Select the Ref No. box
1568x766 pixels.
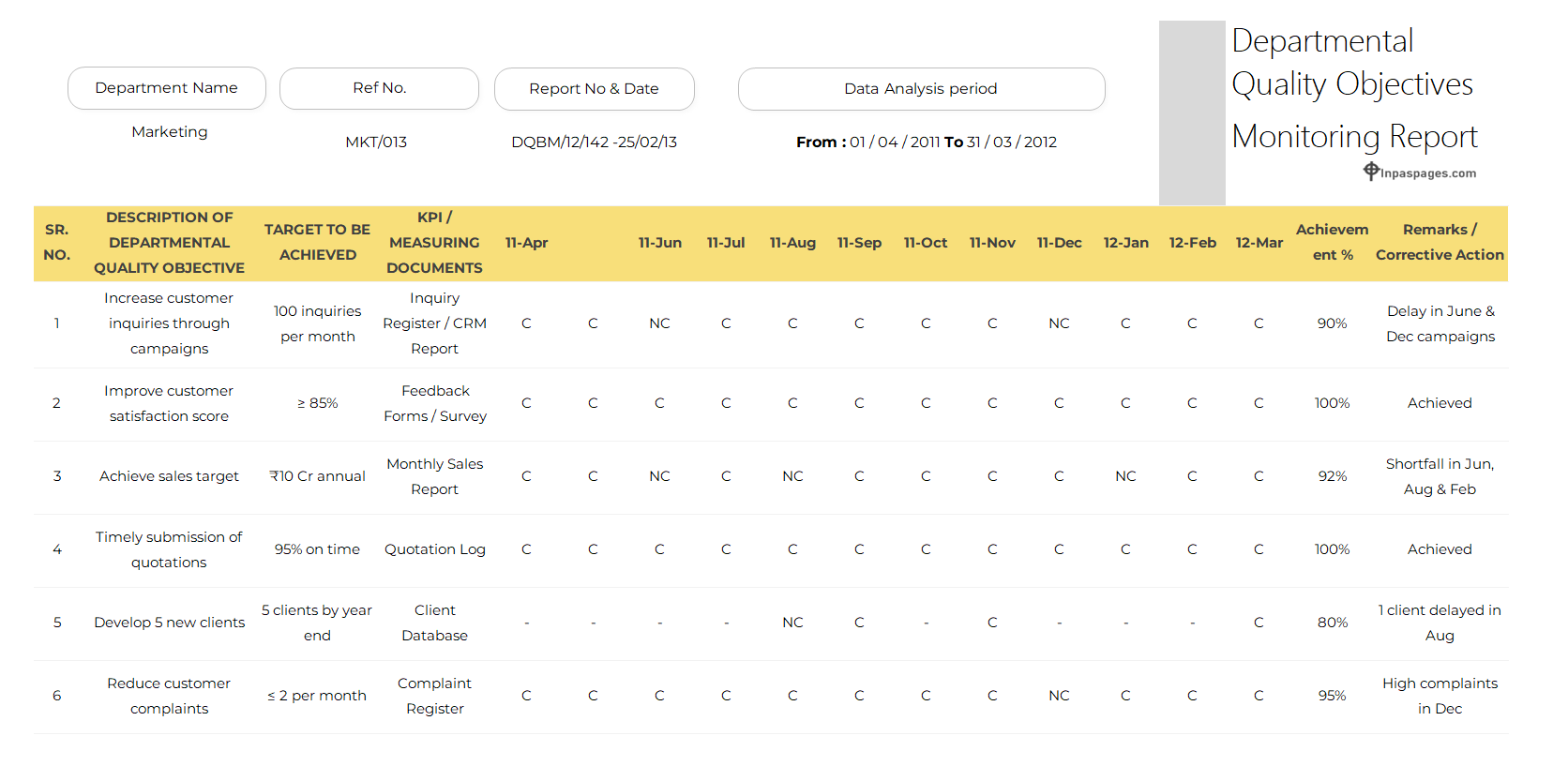pyautogui.click(x=379, y=88)
